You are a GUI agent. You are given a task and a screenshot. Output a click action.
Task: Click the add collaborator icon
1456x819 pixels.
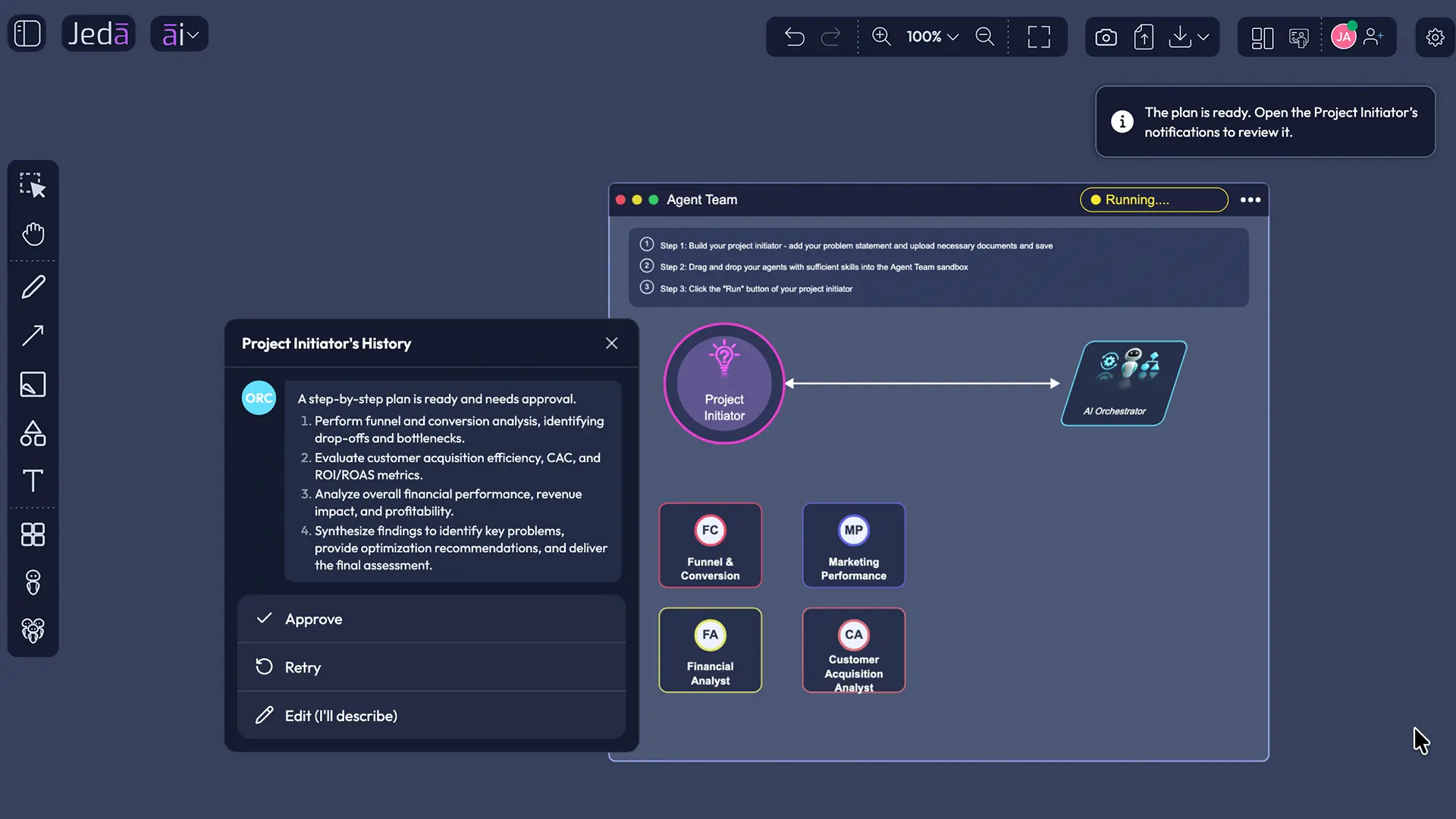pos(1373,36)
